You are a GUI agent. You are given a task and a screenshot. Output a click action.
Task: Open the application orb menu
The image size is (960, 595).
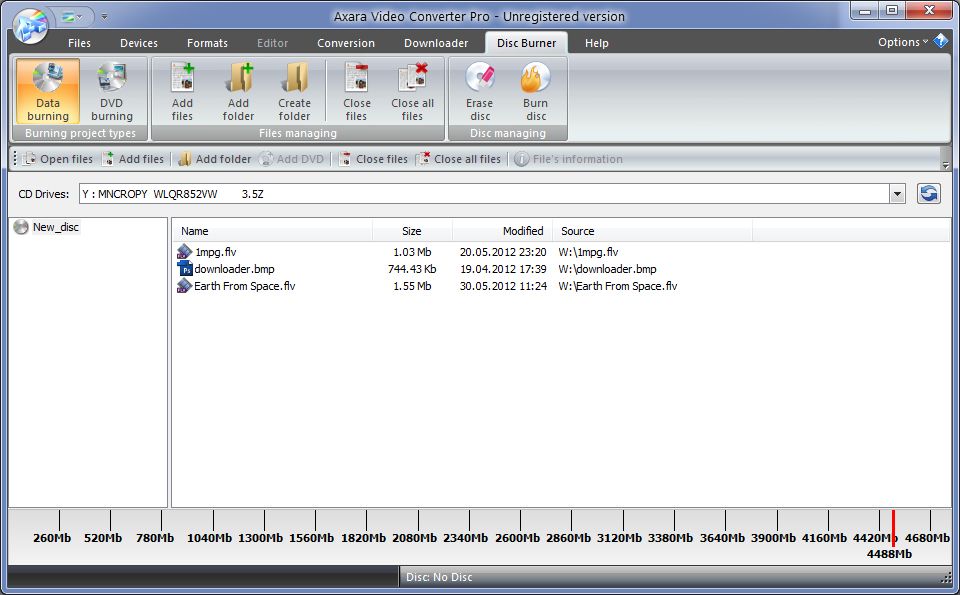31,26
